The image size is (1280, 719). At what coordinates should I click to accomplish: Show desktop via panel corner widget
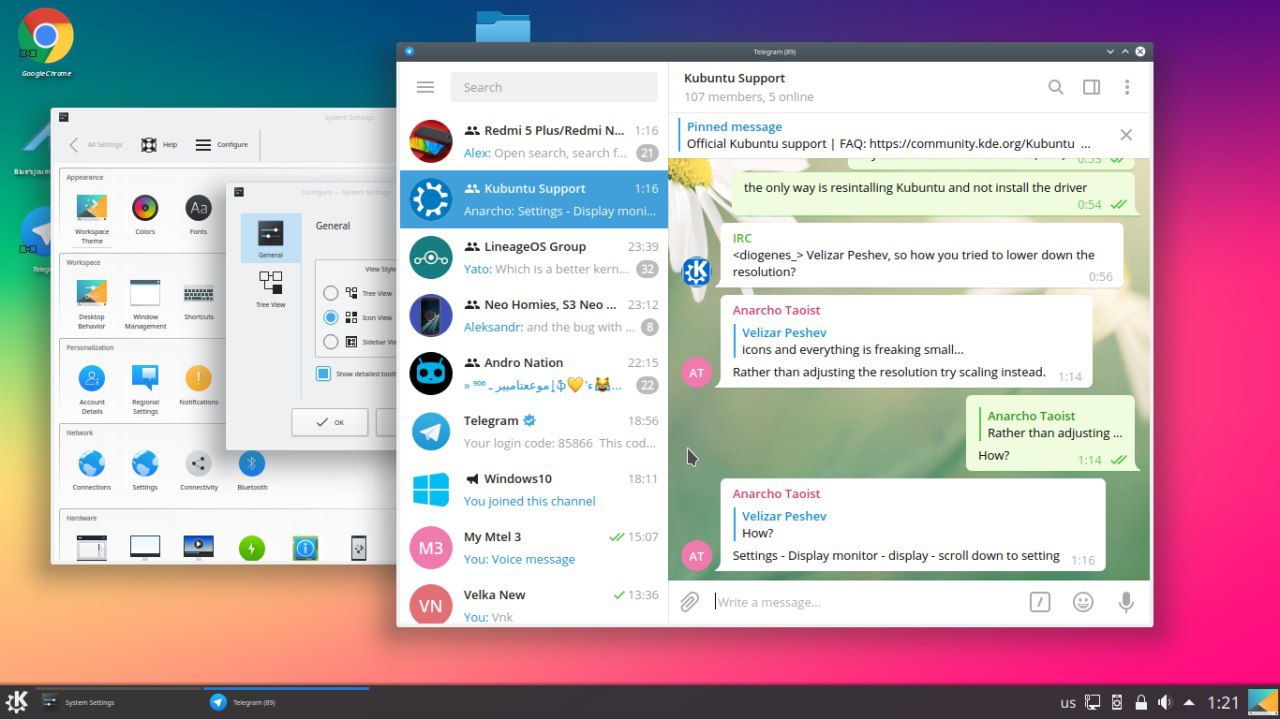point(1263,702)
